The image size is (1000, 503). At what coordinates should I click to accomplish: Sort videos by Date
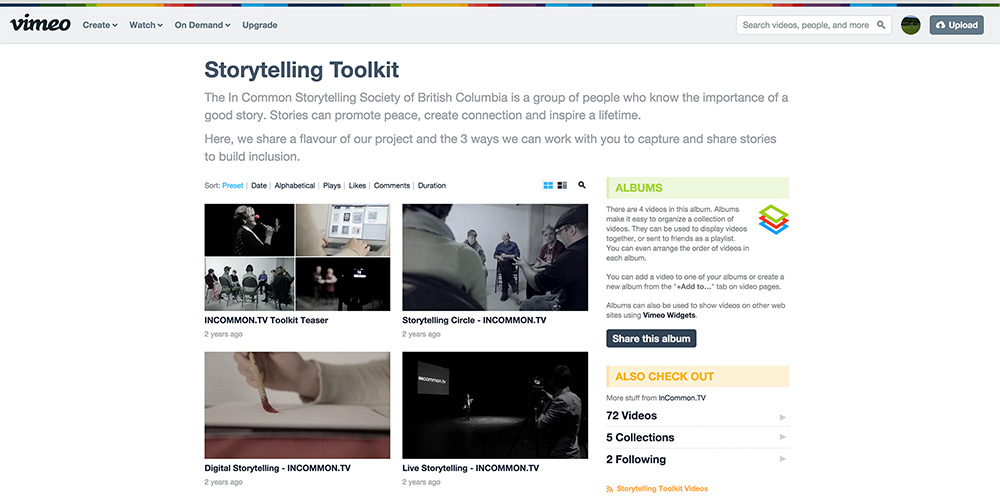tap(259, 186)
